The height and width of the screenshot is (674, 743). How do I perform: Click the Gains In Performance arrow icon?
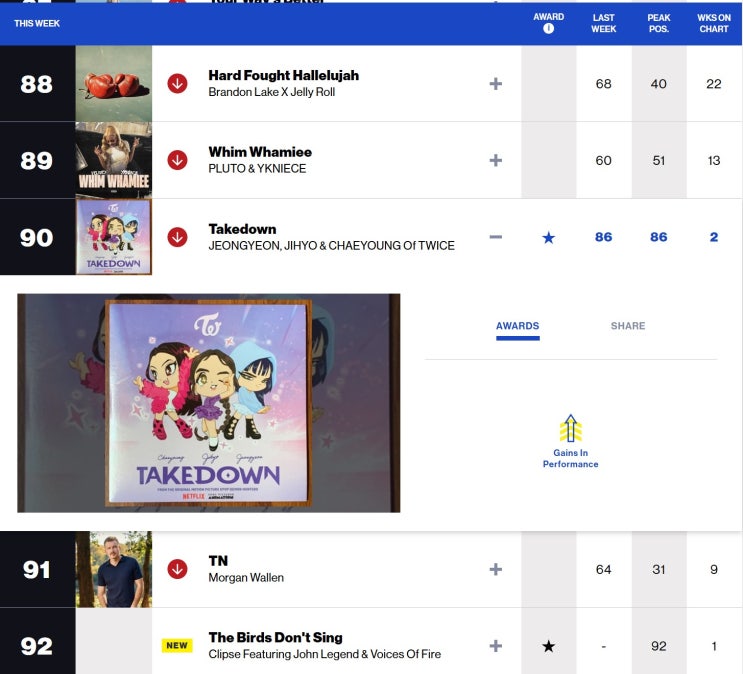point(571,428)
